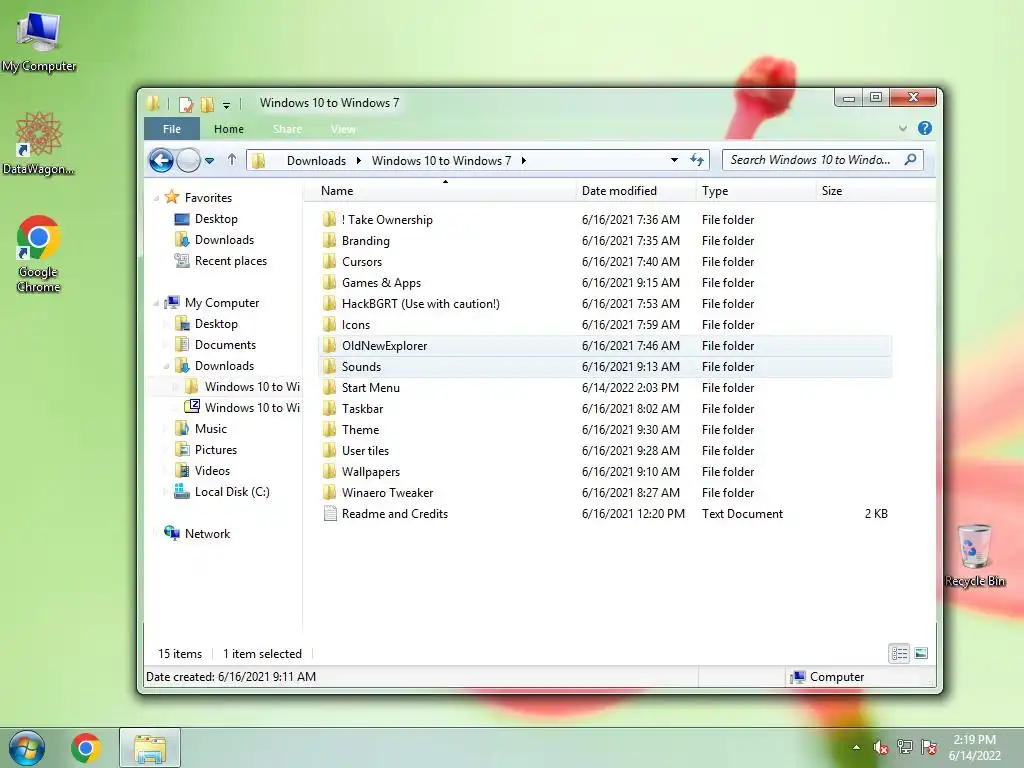Switch to the View ribbon tab

(343, 129)
